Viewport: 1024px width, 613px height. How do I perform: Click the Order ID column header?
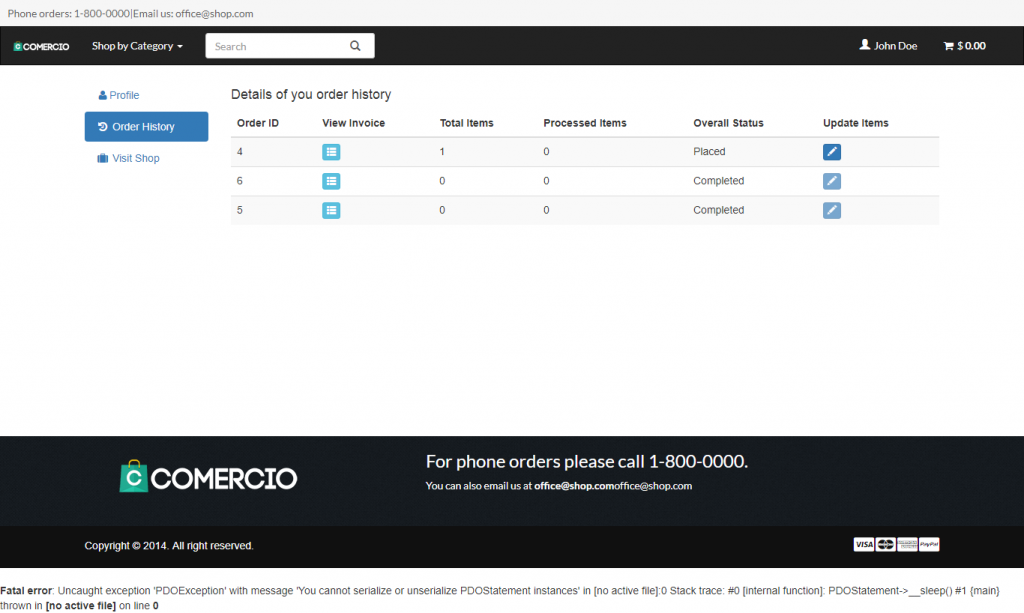(257, 123)
